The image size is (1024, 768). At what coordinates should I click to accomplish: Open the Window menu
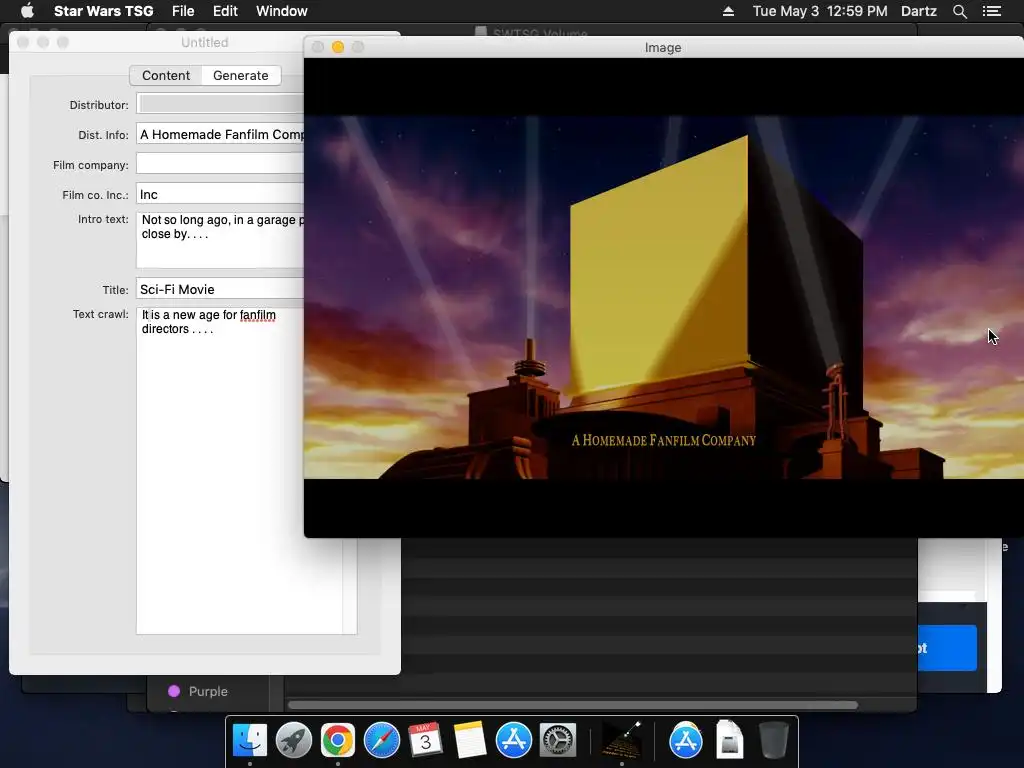point(281,11)
